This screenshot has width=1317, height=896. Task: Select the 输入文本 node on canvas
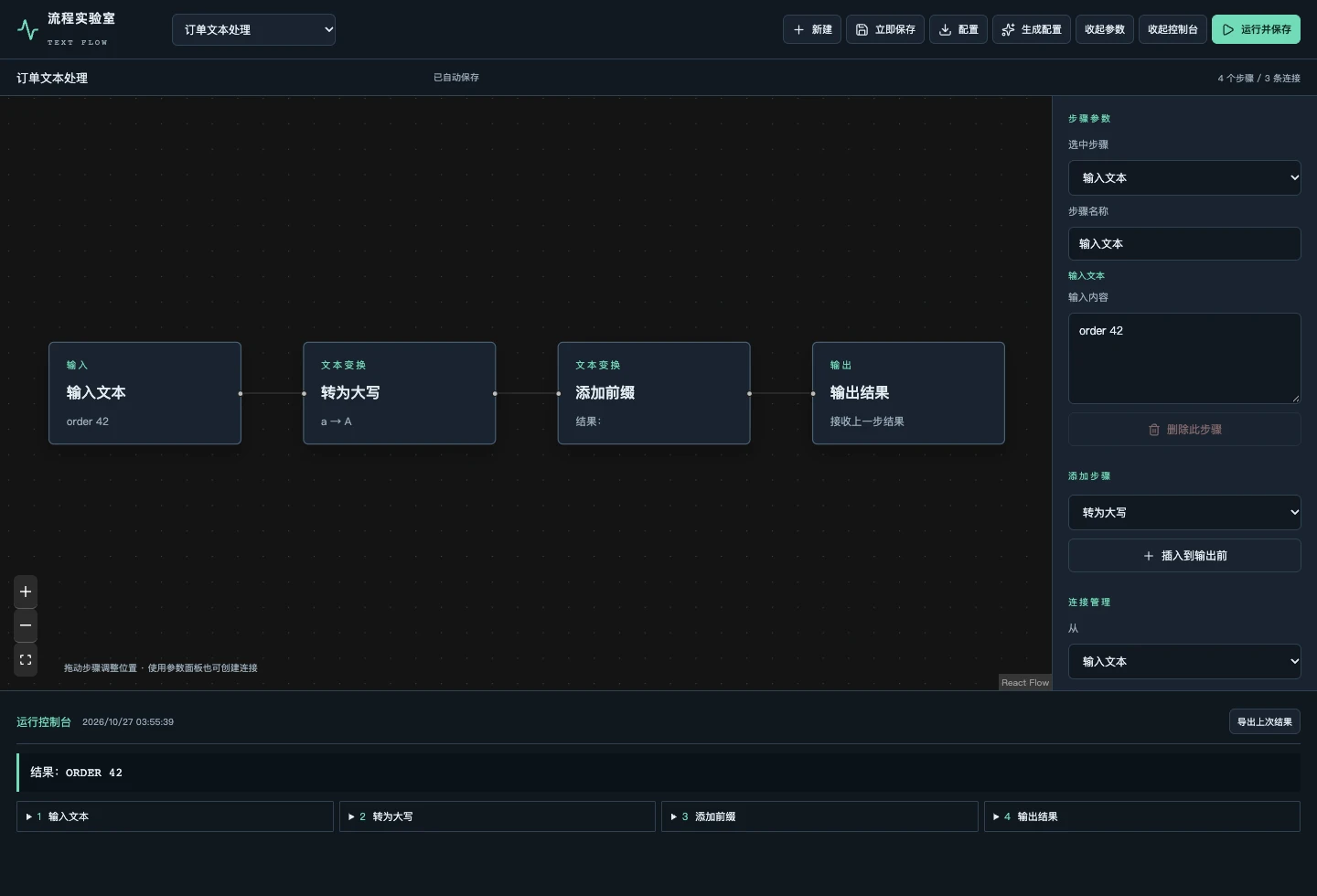[x=145, y=393]
